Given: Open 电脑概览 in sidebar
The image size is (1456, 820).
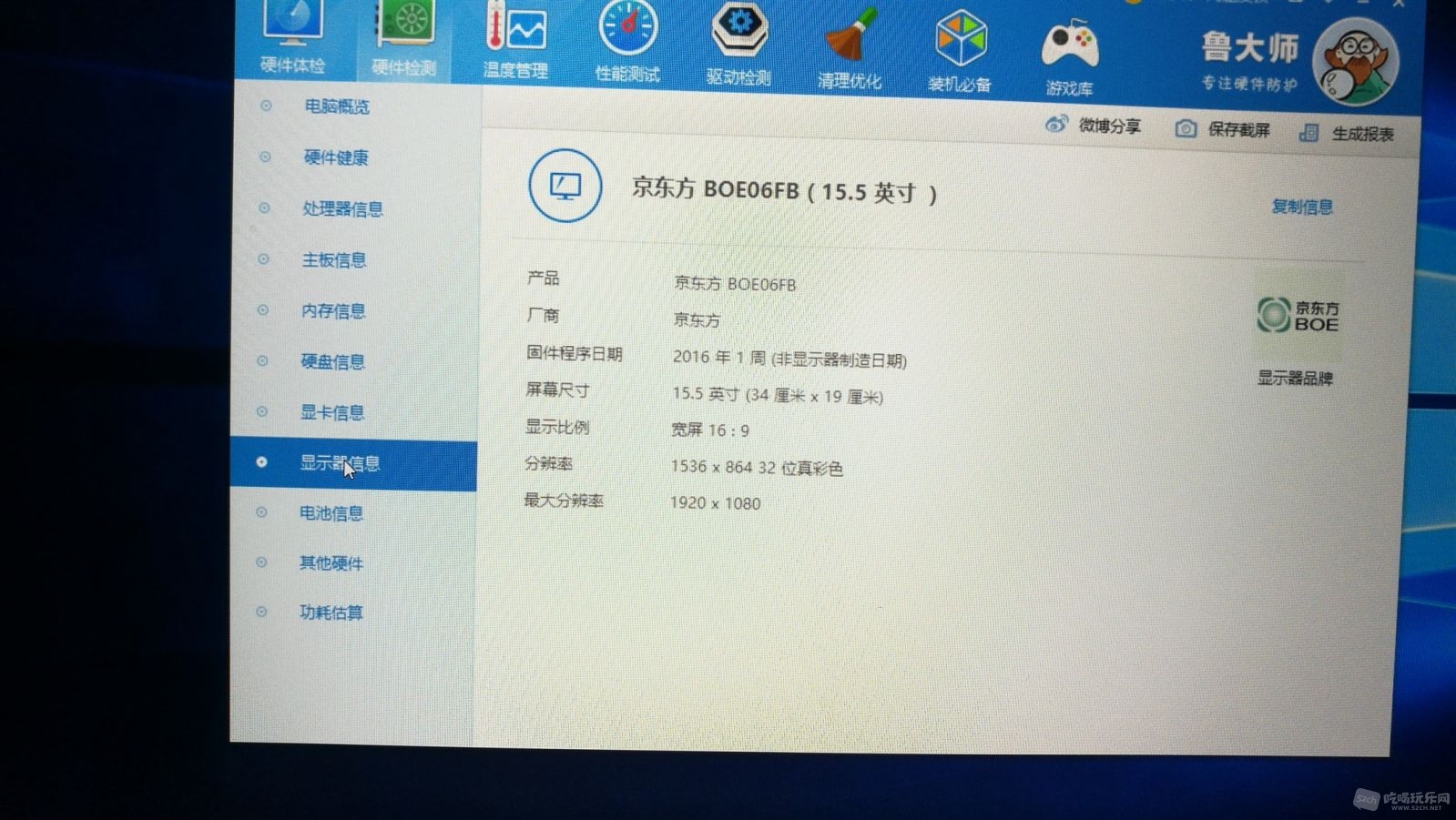Looking at the screenshot, I should point(336,106).
